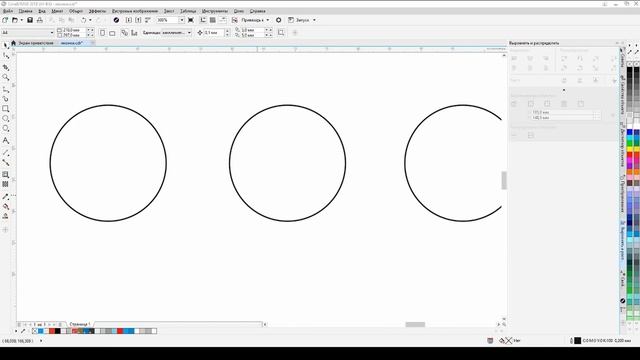The height and width of the screenshot is (360, 640).
Task: Select the Connector tool
Action: pyautogui.click(x=6, y=162)
